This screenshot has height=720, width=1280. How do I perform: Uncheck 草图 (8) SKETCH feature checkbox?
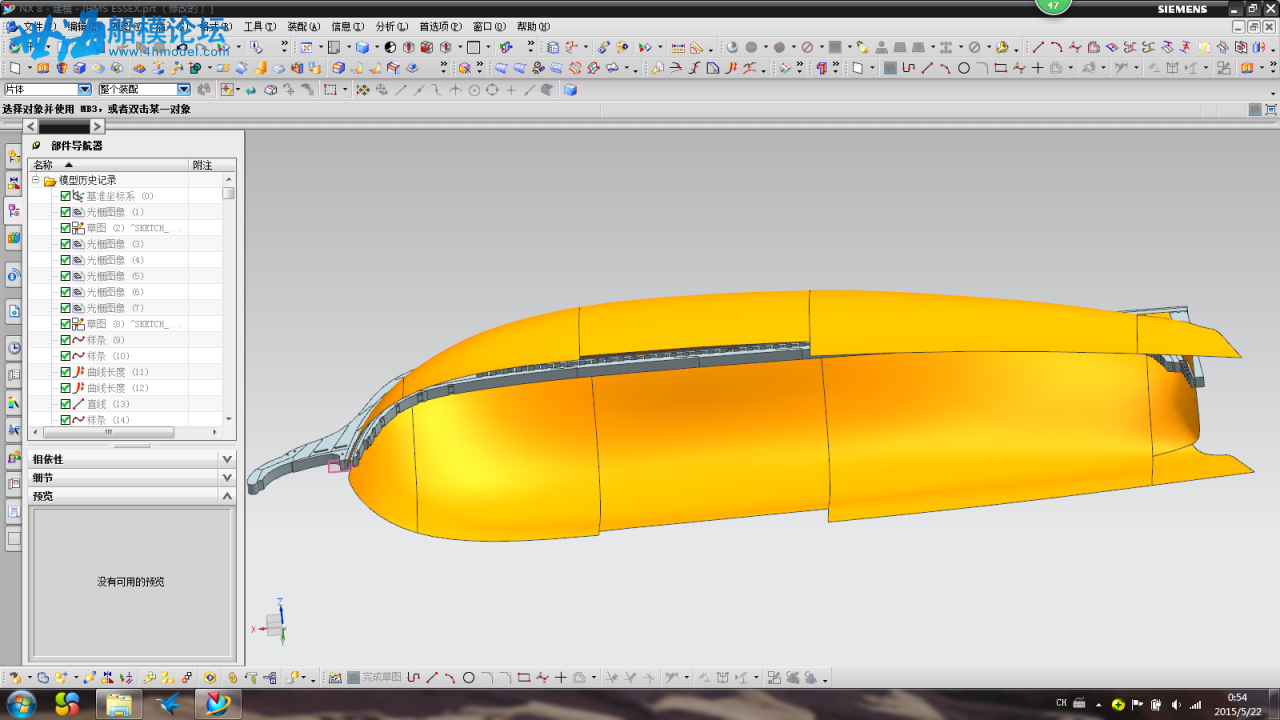66,324
